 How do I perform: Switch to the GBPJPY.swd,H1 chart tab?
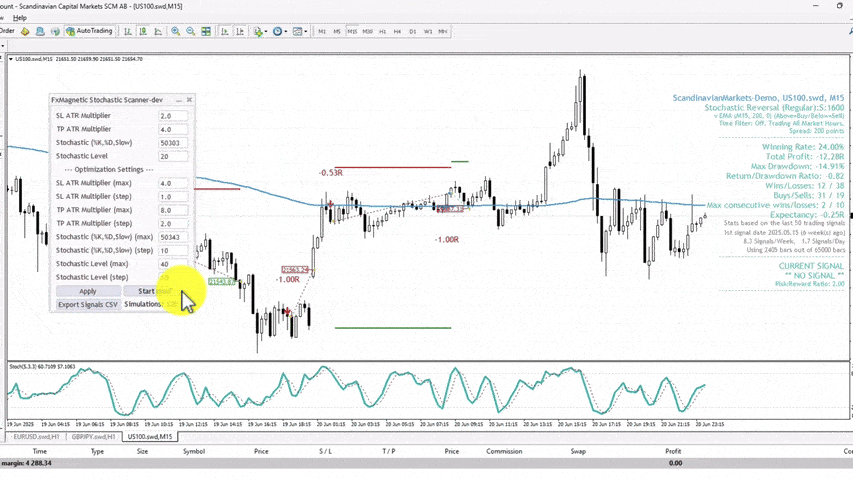tap(93, 436)
